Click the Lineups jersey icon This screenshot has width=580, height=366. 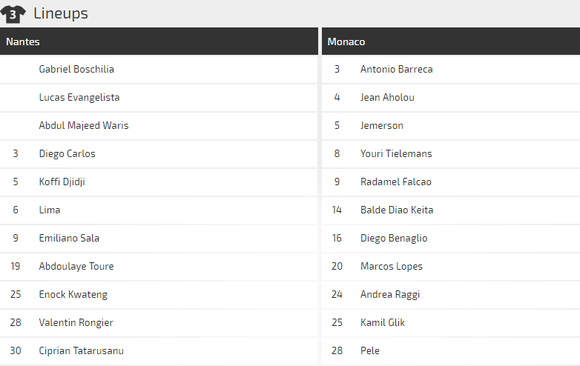13,14
